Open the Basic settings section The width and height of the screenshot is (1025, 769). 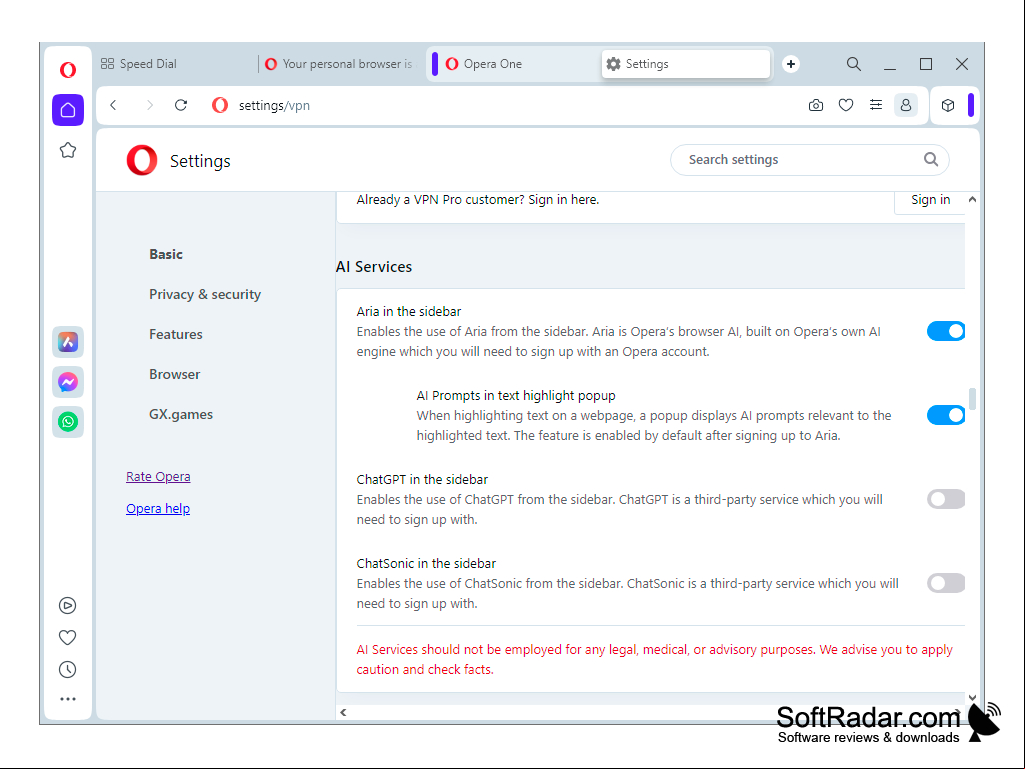click(x=166, y=254)
